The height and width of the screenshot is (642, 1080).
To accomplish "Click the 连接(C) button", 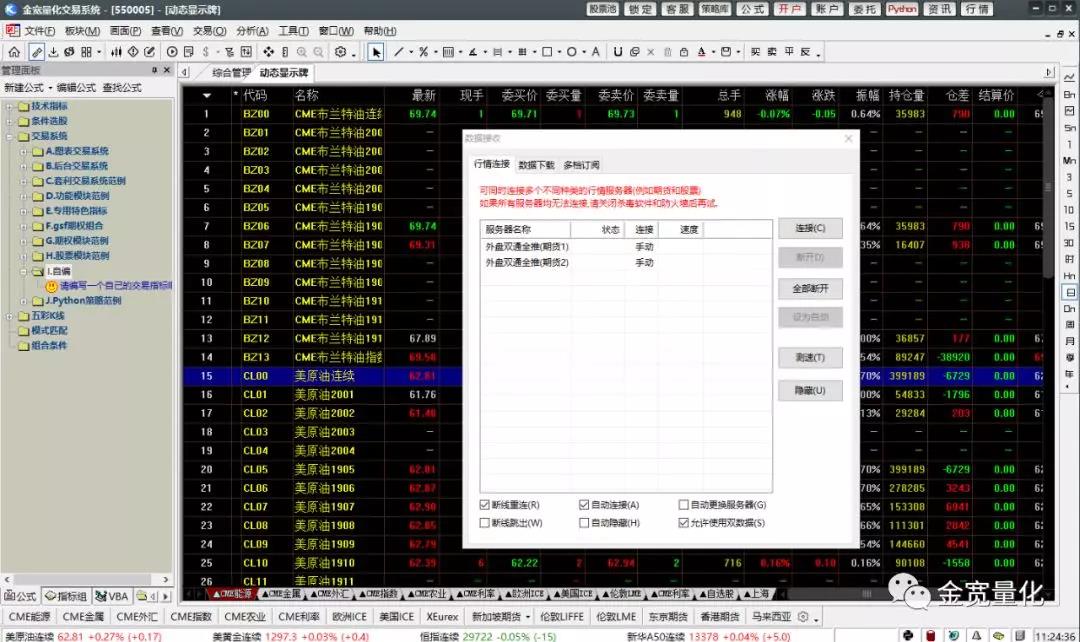I will coord(810,228).
